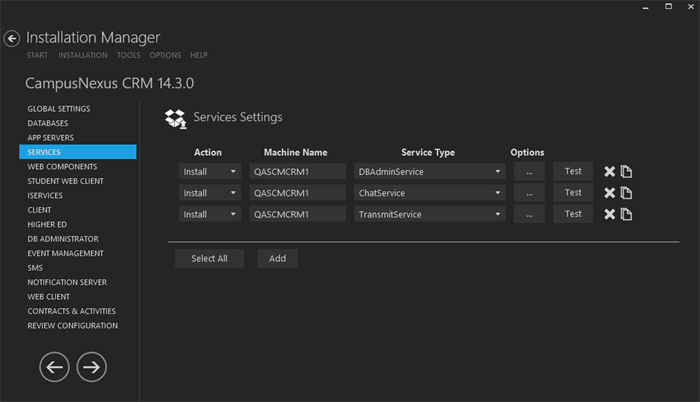
Task: Open the TOOLS menu
Action: coord(129,55)
